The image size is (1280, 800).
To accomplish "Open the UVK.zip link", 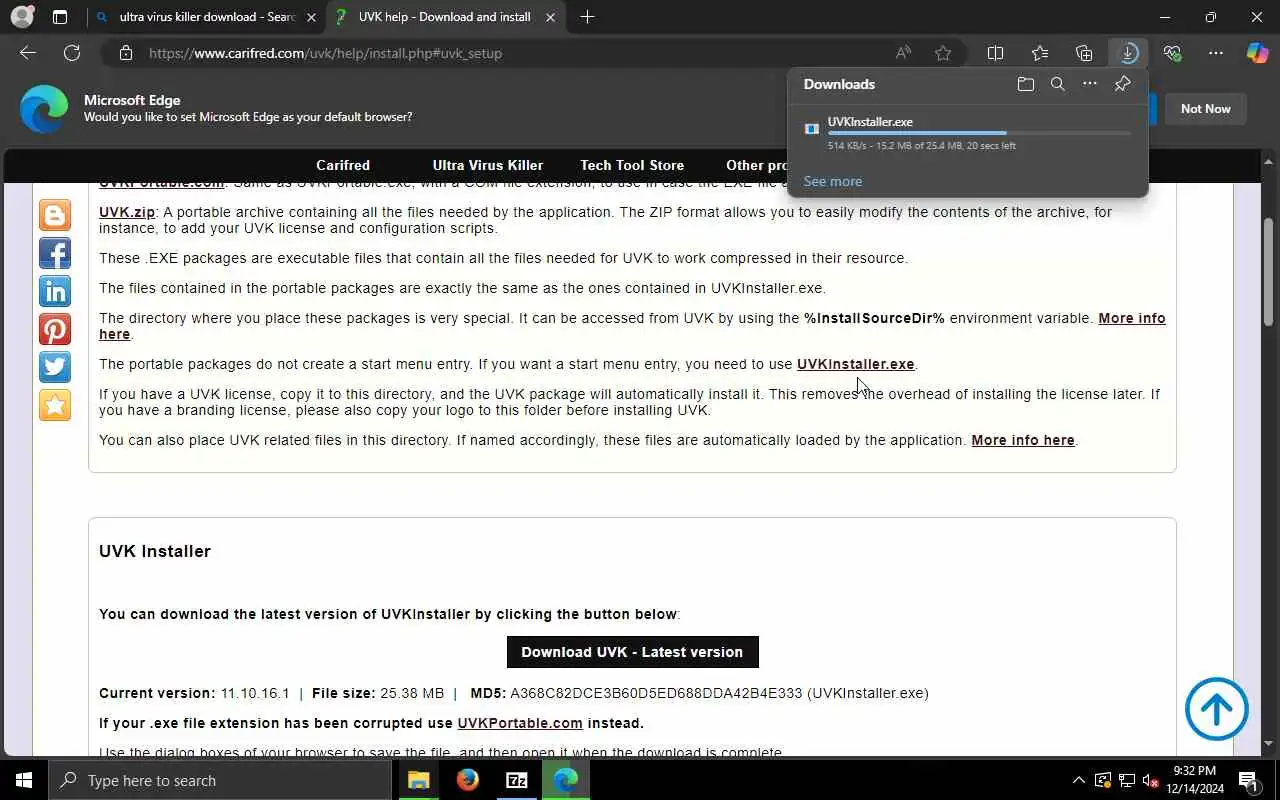I will click(x=127, y=212).
